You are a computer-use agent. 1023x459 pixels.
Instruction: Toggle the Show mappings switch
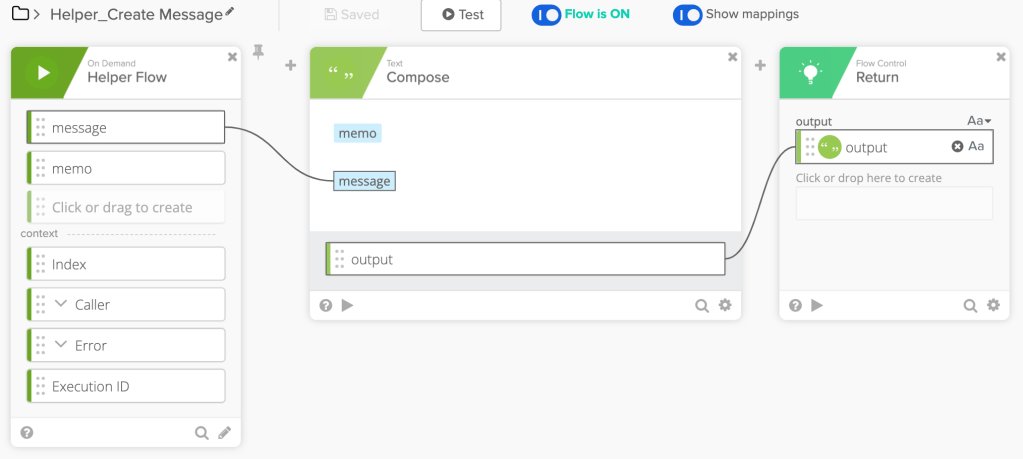click(687, 15)
